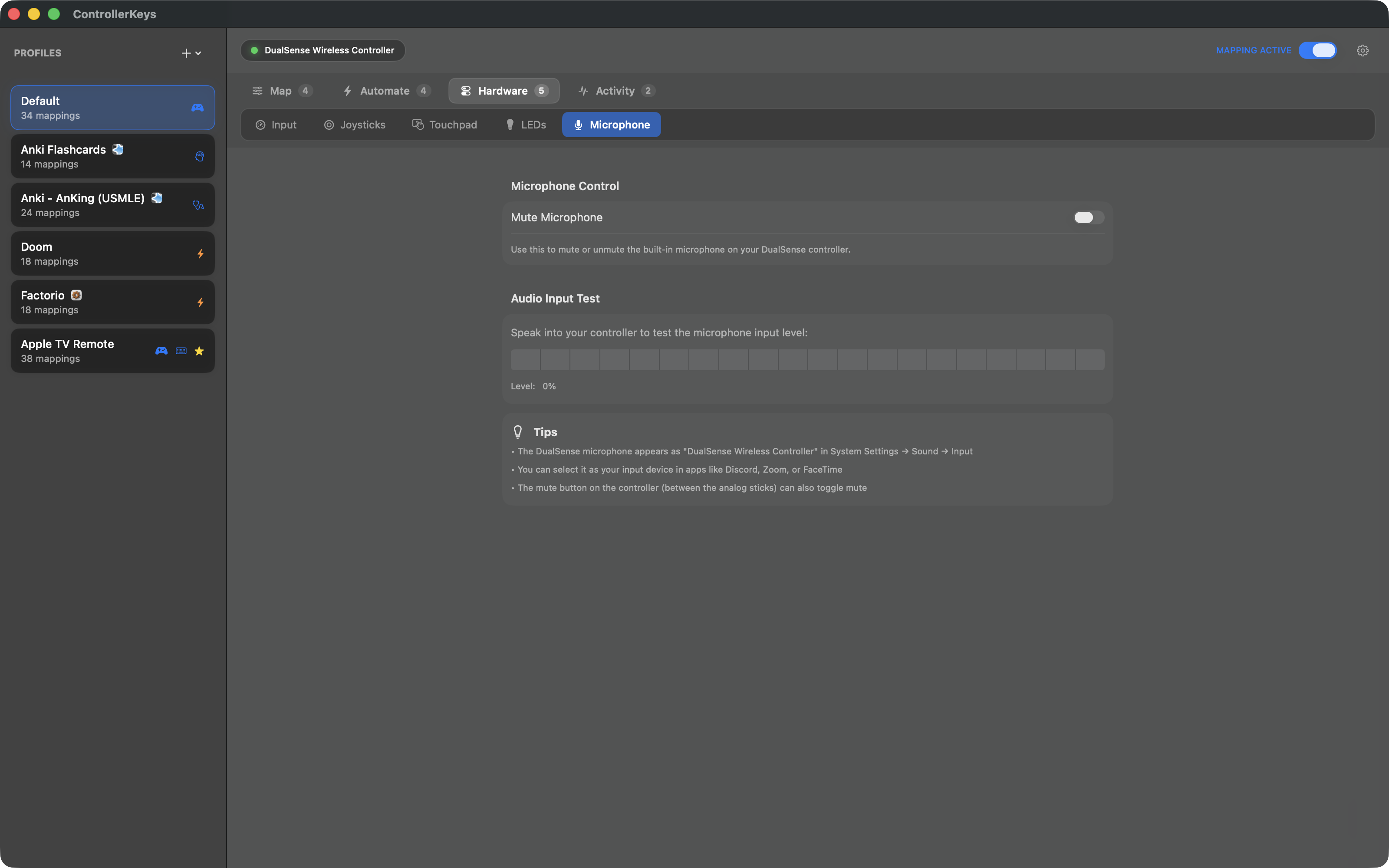The height and width of the screenshot is (868, 1389).
Task: Select the Anki Flashcards profile
Action: click(112, 157)
